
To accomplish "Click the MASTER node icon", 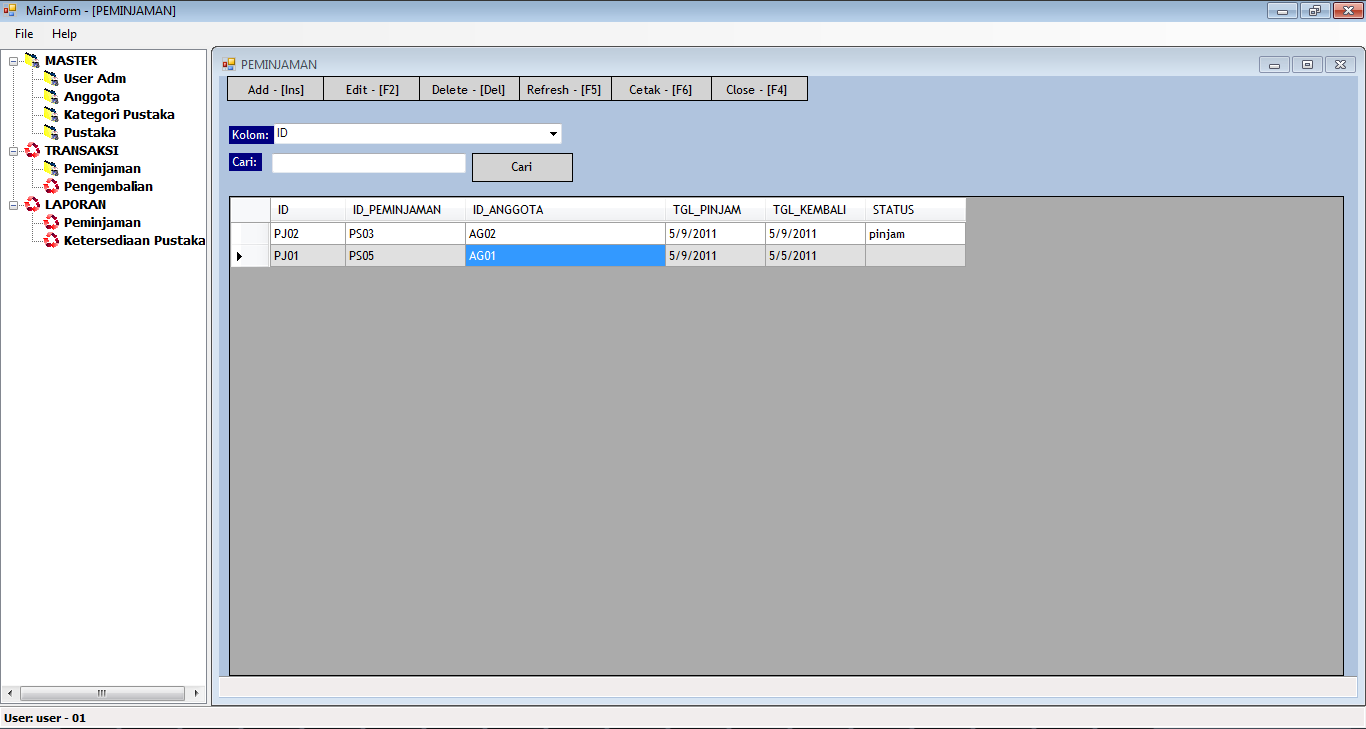I will pos(32,61).
